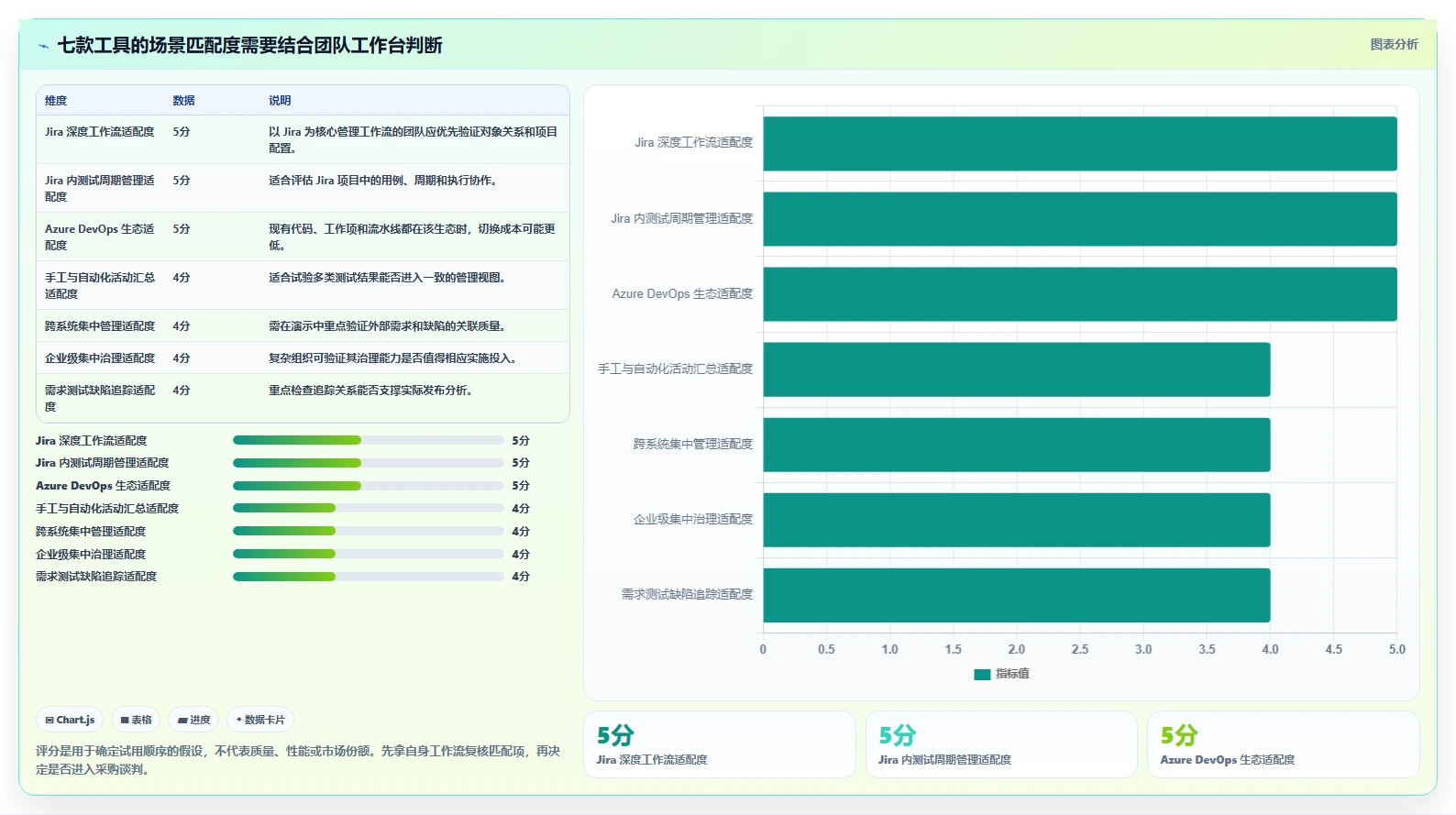Open the 5分 Azure DevOps 生态适配度 data card
1456x815 pixels.
point(1284,744)
